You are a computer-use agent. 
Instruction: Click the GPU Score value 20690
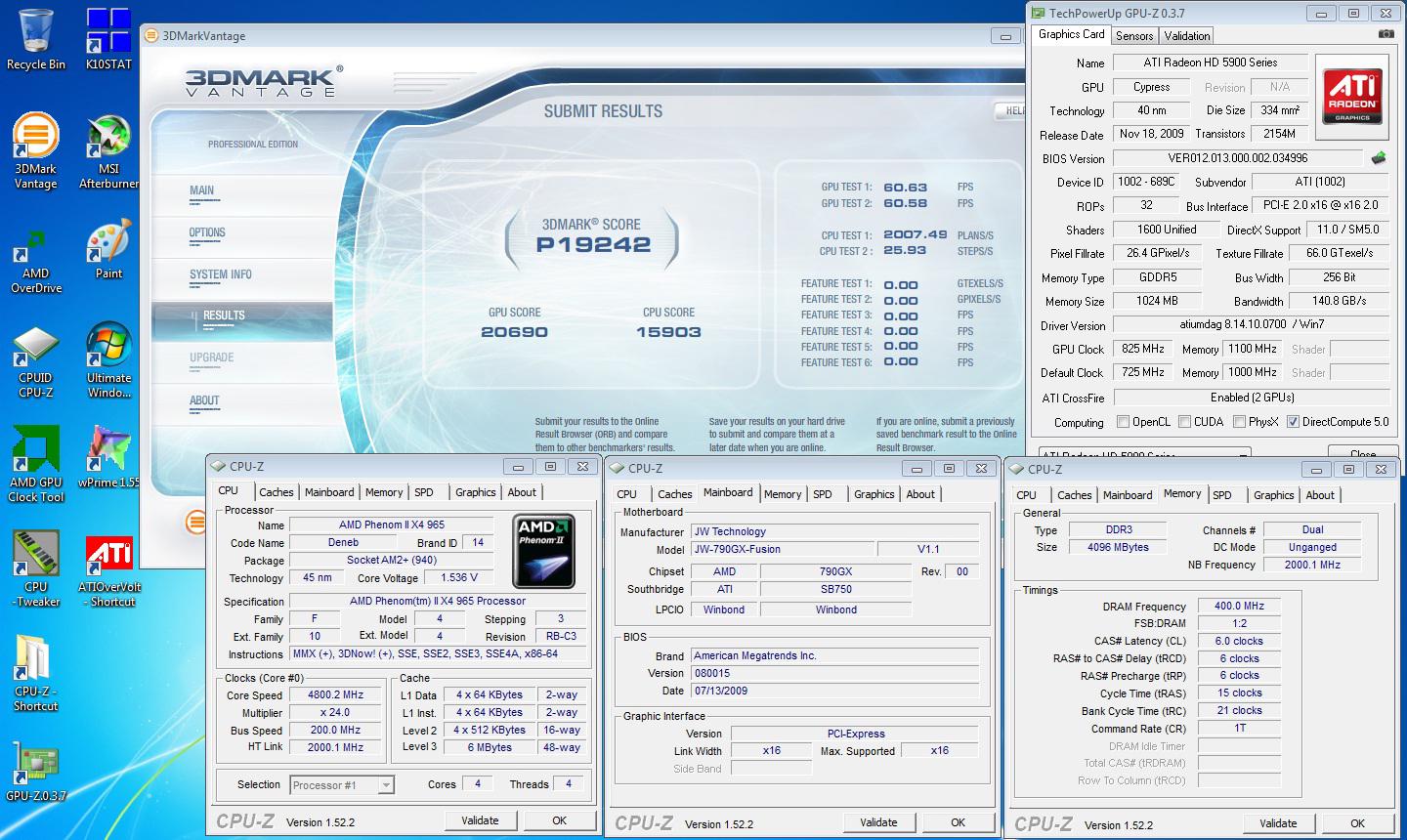tap(514, 332)
